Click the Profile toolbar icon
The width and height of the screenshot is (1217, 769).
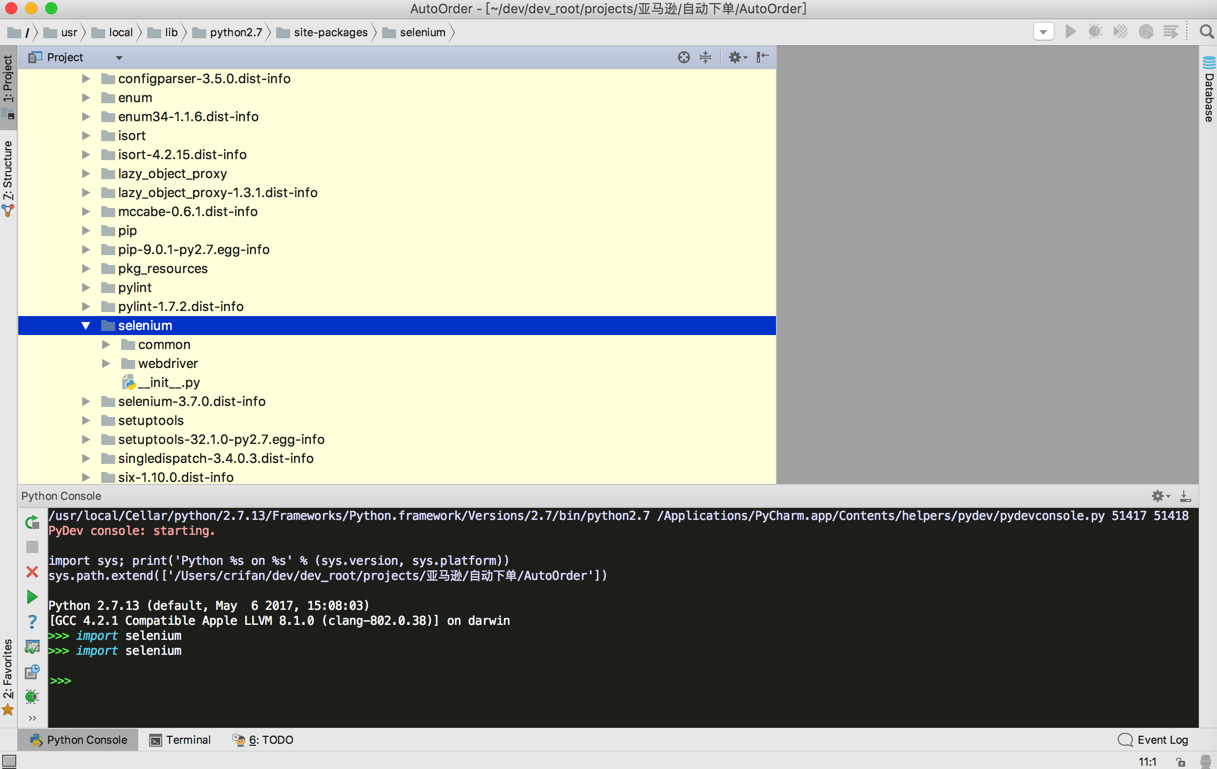1146,32
